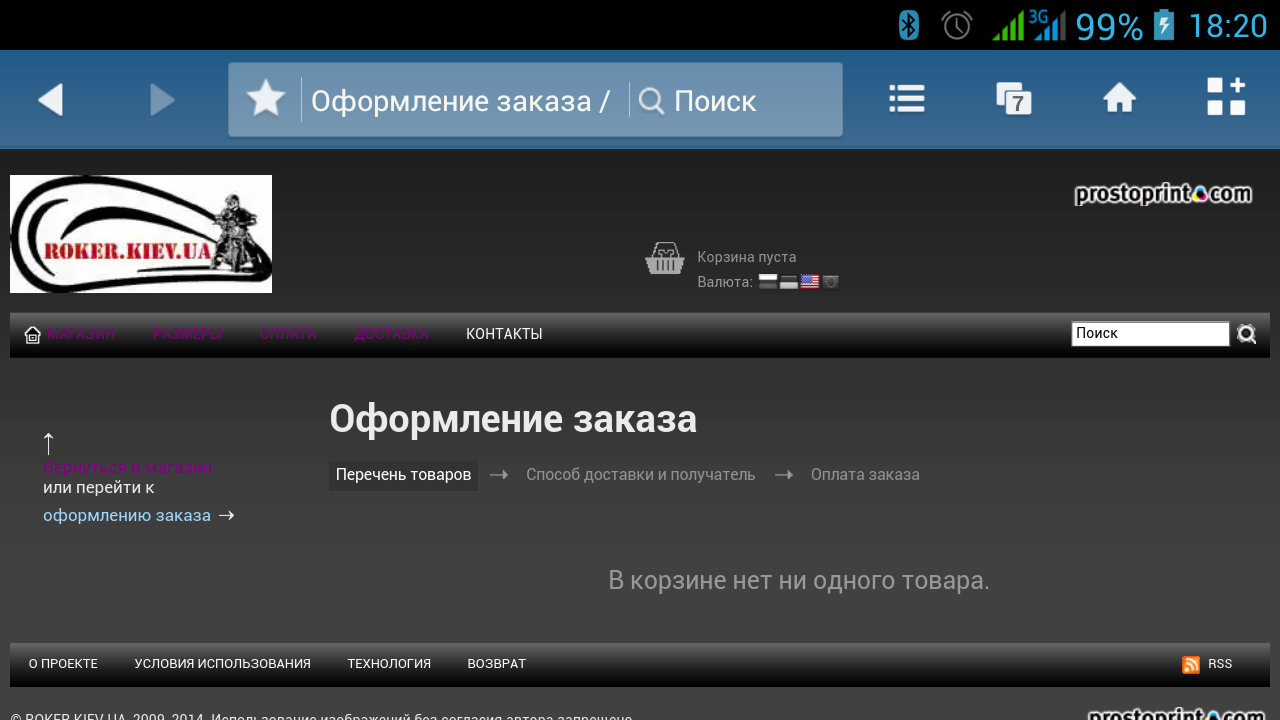Viewport: 1280px width, 720px height.
Task: Tap the browser back arrow
Action: pos(50,100)
